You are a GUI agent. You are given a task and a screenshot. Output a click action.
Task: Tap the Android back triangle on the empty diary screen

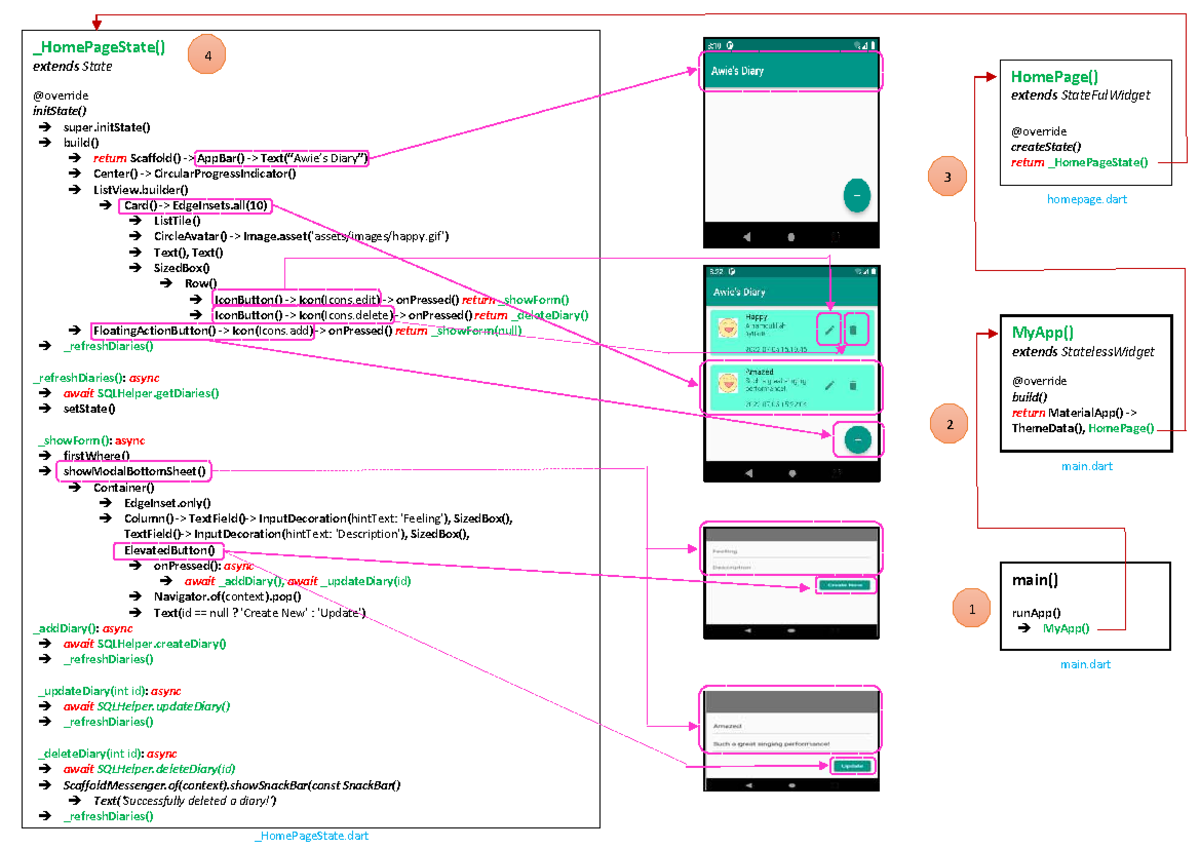[x=747, y=236]
